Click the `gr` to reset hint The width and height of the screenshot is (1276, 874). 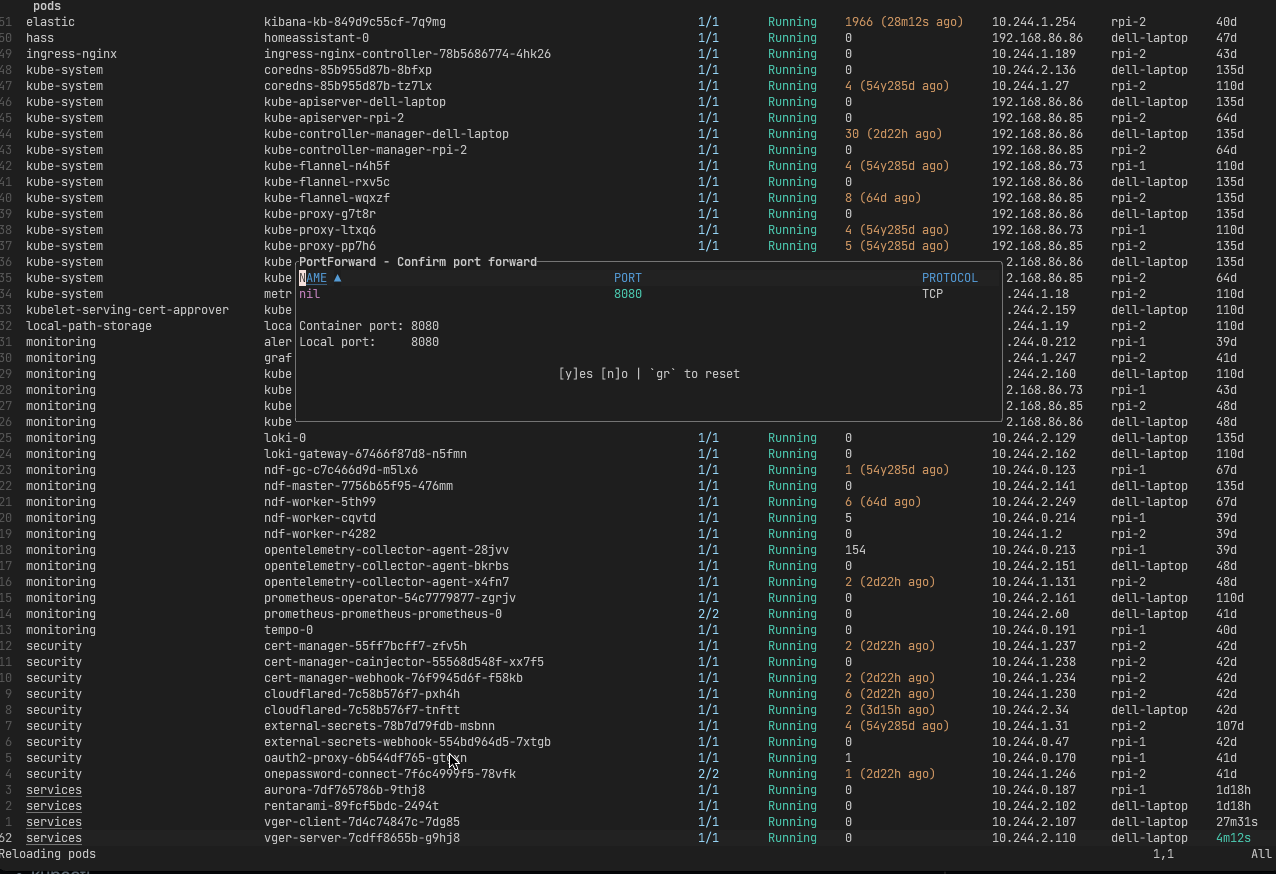[696, 374]
